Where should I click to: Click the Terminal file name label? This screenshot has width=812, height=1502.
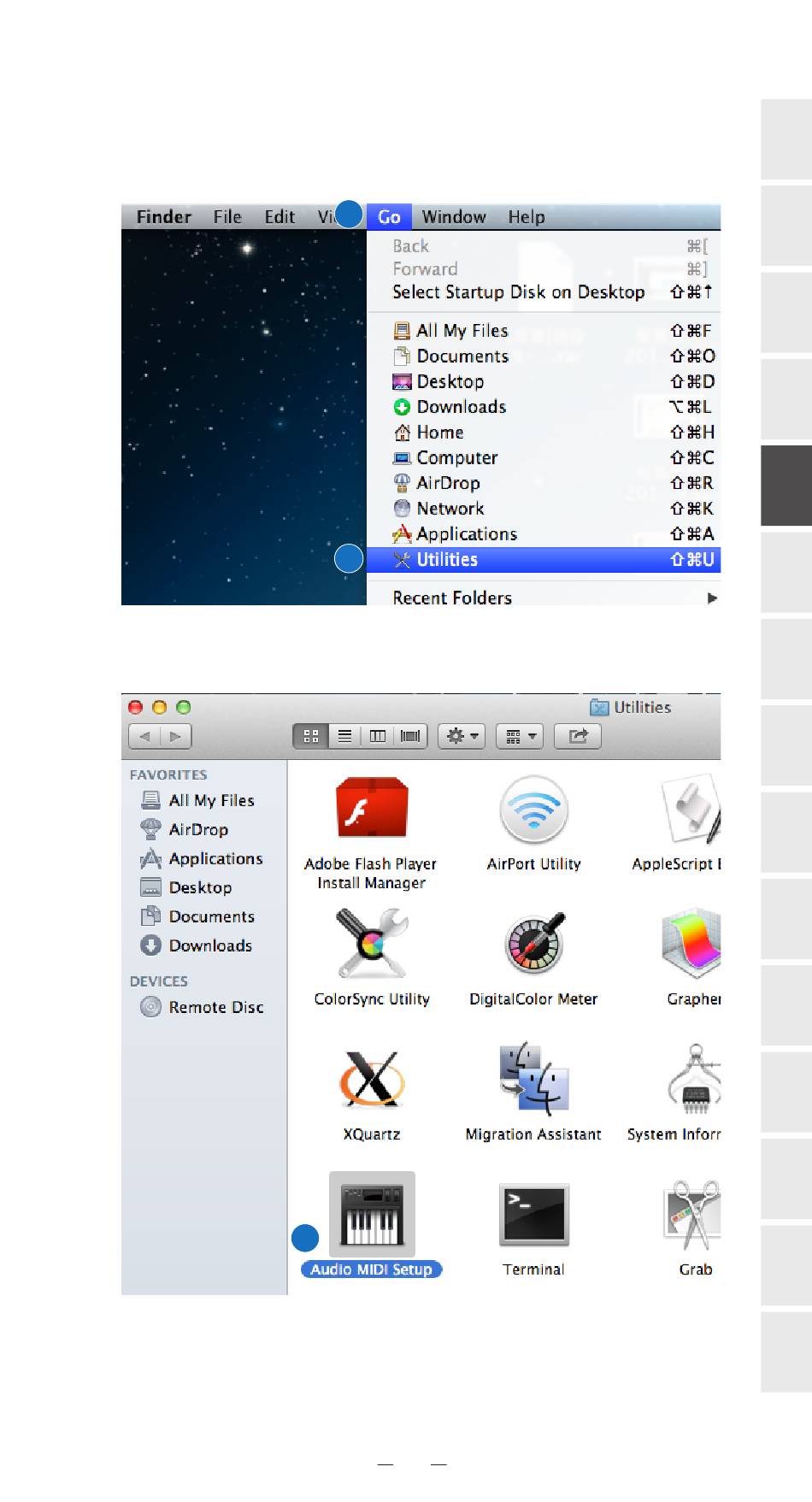(533, 1269)
